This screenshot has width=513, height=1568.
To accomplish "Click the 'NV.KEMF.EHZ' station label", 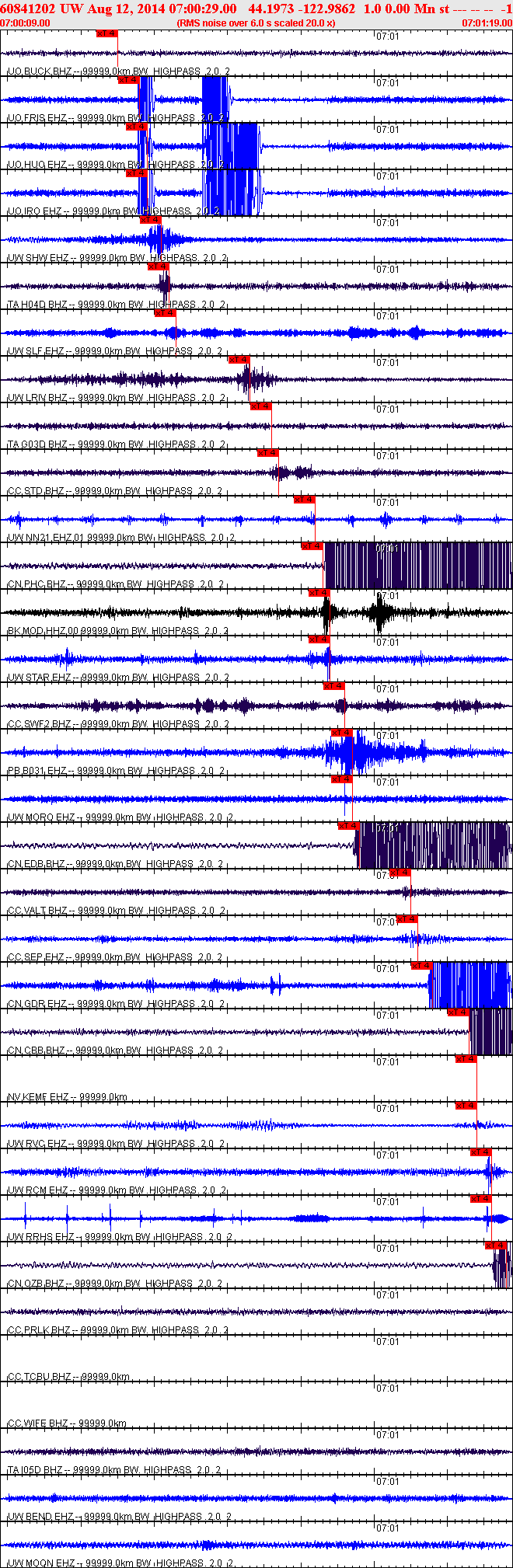I will 38,1097.
